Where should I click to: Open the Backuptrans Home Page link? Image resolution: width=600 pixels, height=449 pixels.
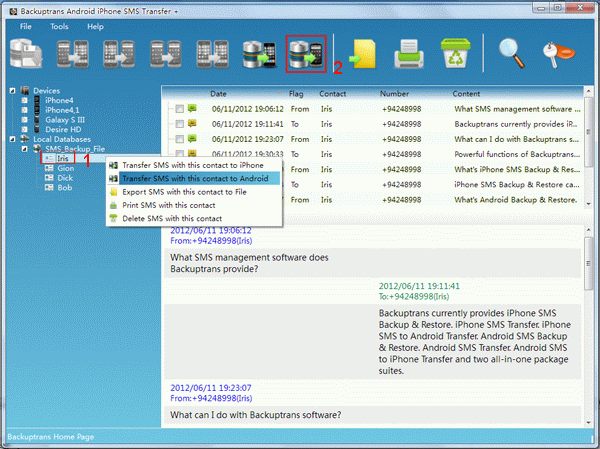pyautogui.click(x=51, y=437)
